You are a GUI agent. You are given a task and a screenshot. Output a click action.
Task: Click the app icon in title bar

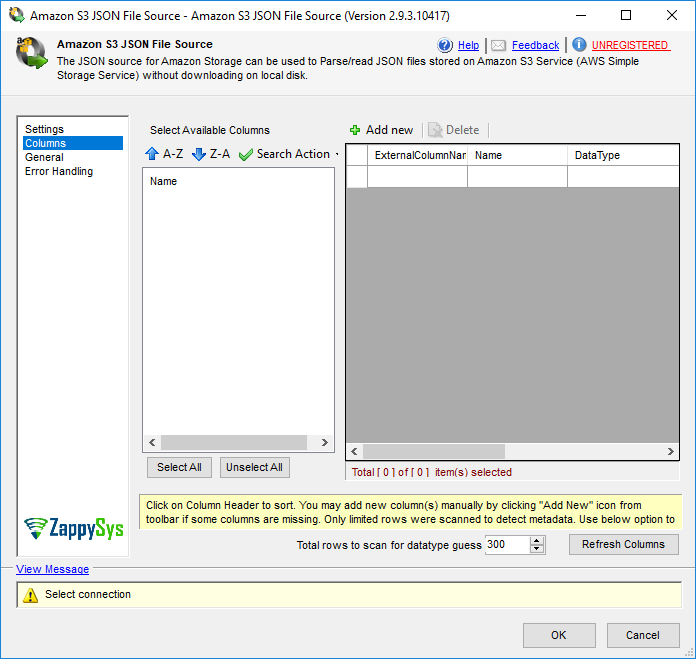[x=16, y=15]
